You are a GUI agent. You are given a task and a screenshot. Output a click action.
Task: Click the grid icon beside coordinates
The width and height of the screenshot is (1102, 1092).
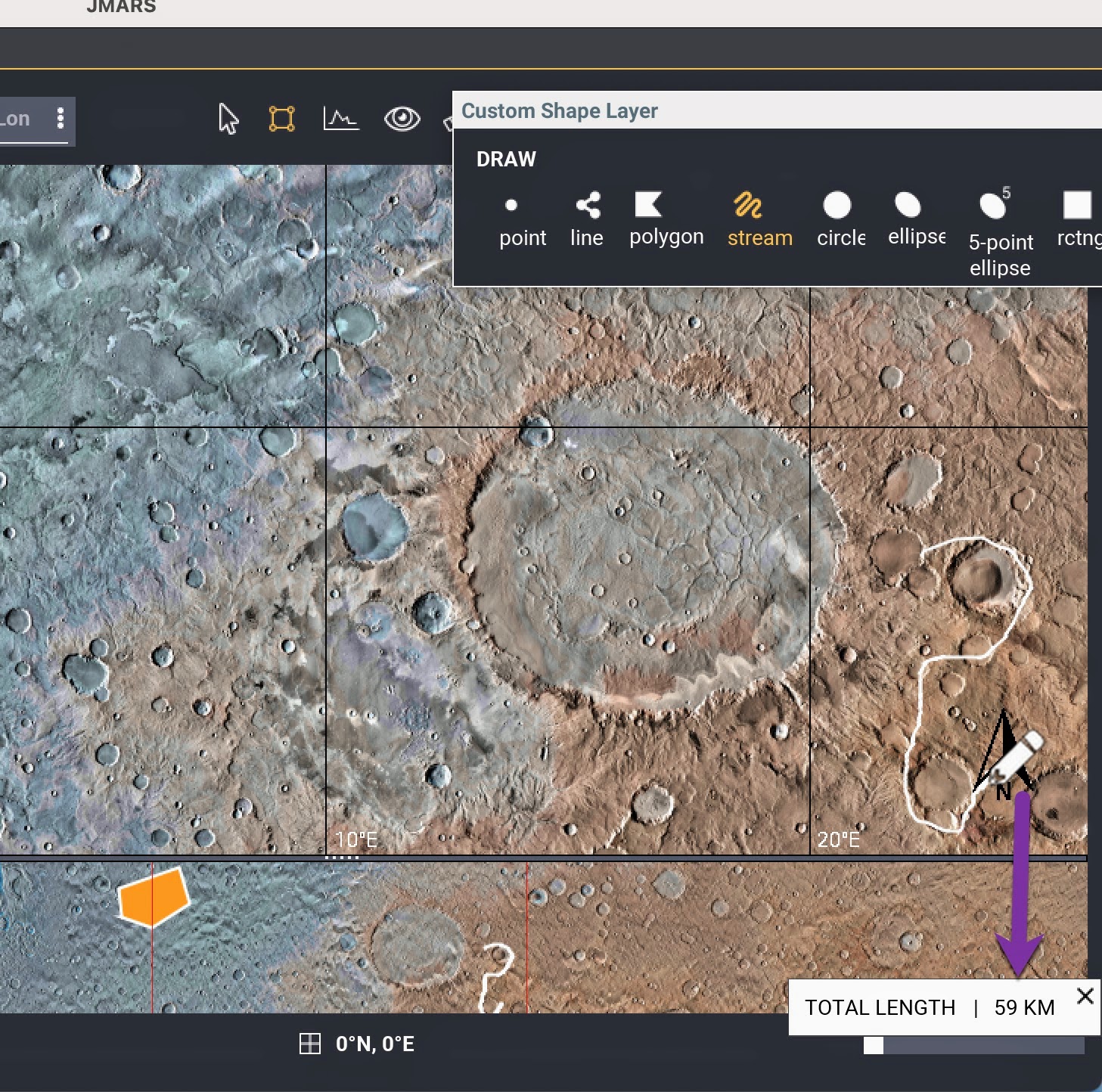click(310, 1044)
